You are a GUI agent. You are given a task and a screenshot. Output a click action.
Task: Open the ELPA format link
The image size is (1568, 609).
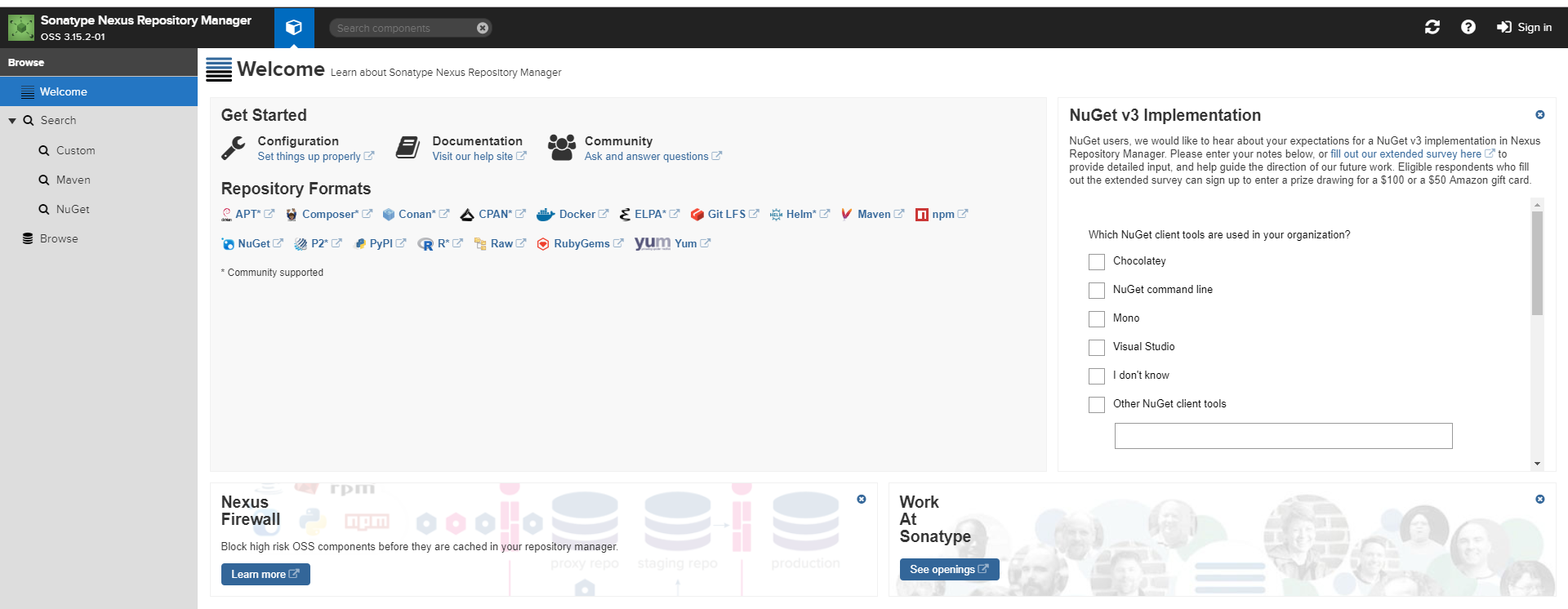tap(657, 214)
